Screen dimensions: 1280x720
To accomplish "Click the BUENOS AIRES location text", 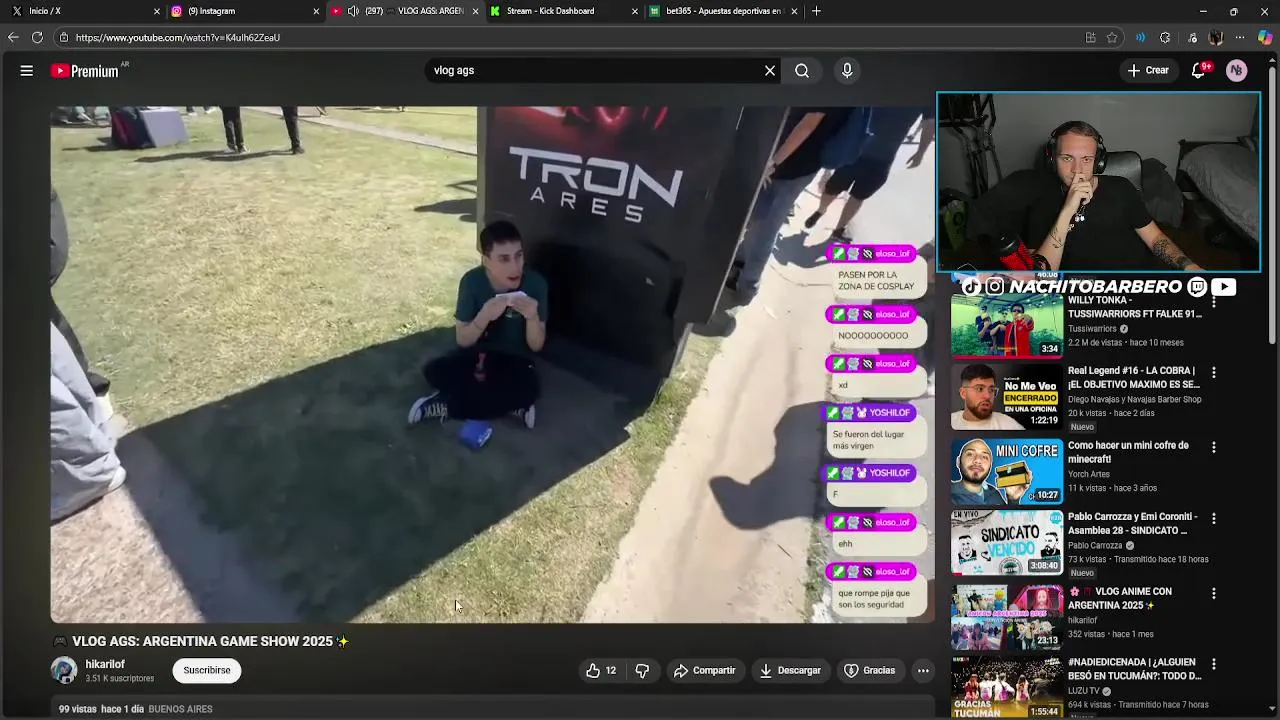I will coord(181,709).
